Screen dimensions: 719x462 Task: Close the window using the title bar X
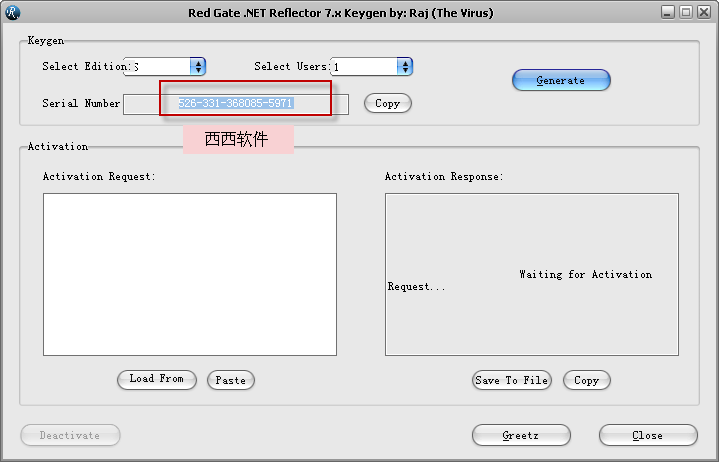point(704,12)
